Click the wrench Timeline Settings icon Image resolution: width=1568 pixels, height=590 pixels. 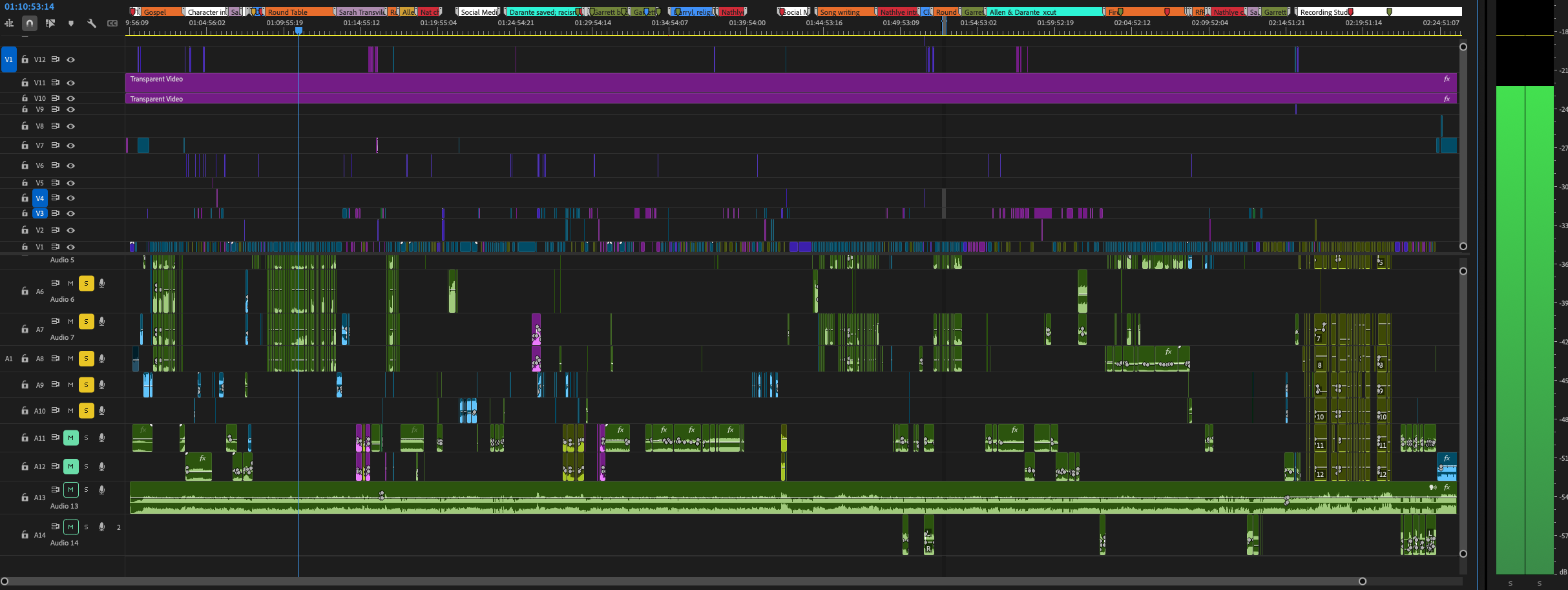(91, 23)
